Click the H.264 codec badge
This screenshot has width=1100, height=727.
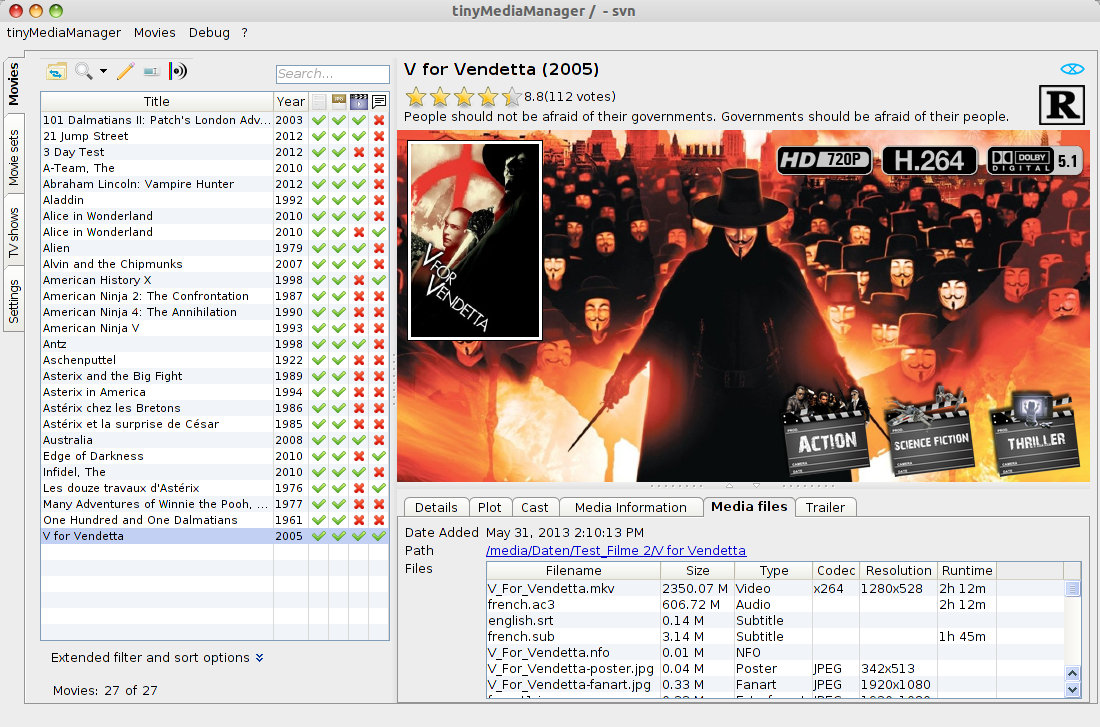point(929,161)
